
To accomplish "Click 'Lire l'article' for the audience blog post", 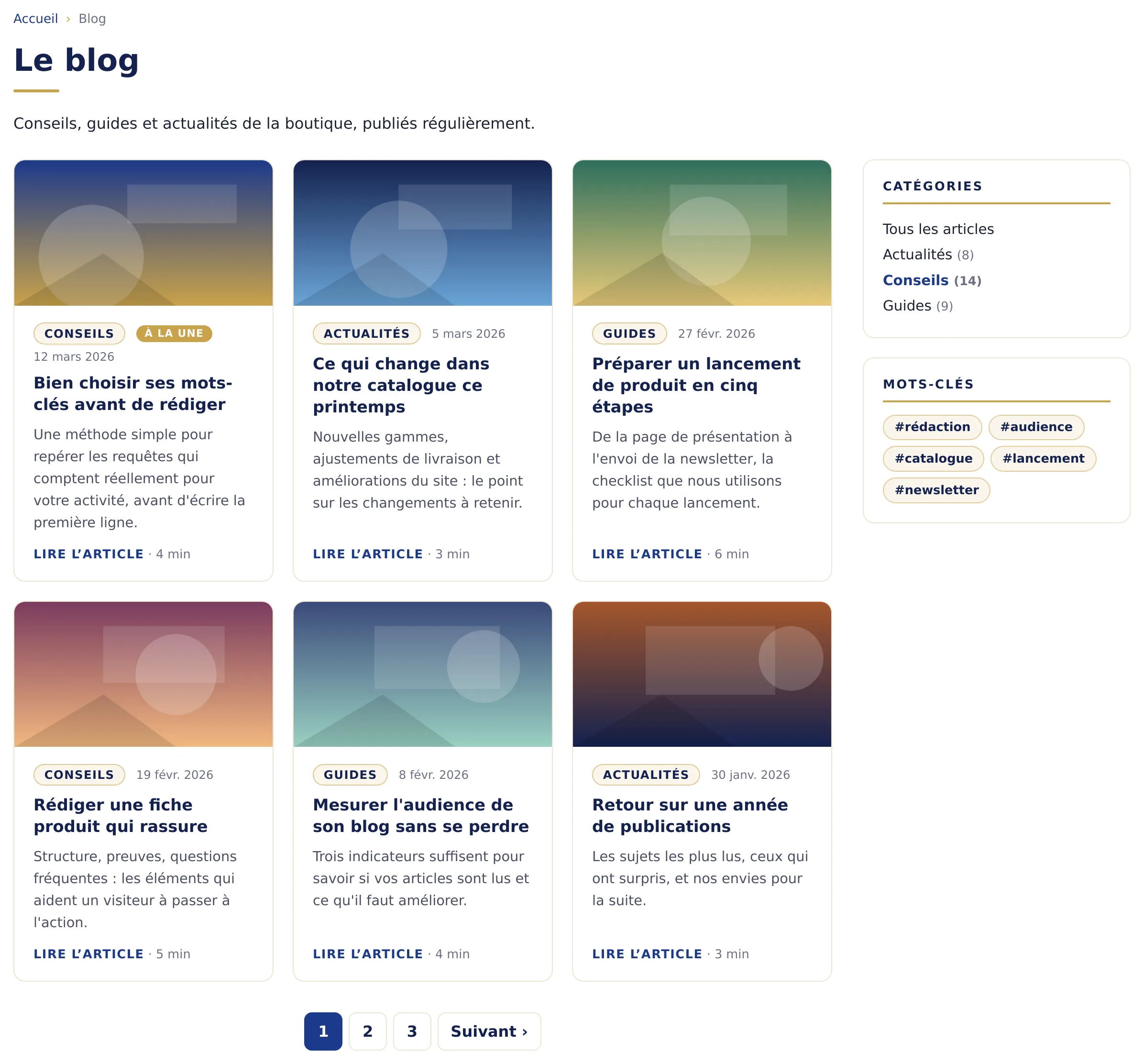I will (368, 954).
